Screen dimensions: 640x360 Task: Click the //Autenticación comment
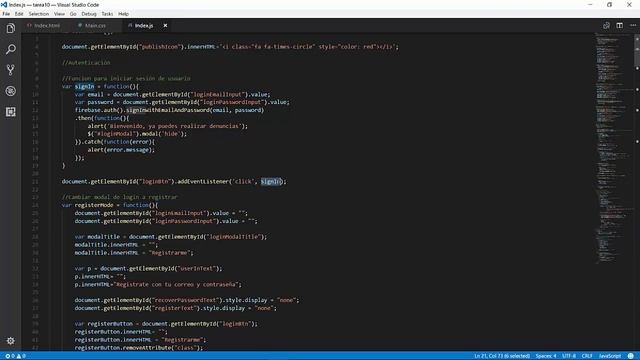(86, 63)
